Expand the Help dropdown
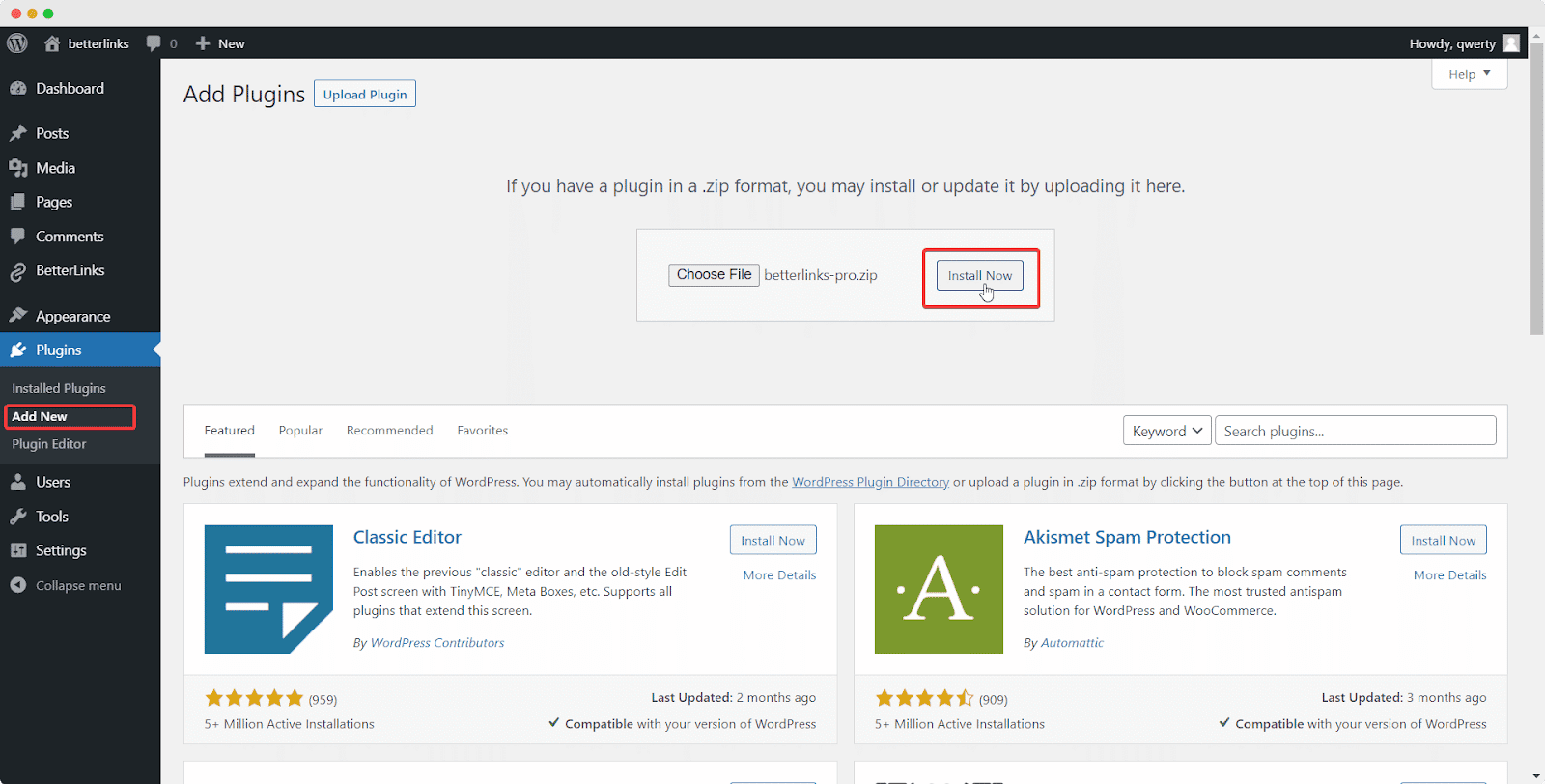This screenshot has width=1545, height=784. 1470,74
